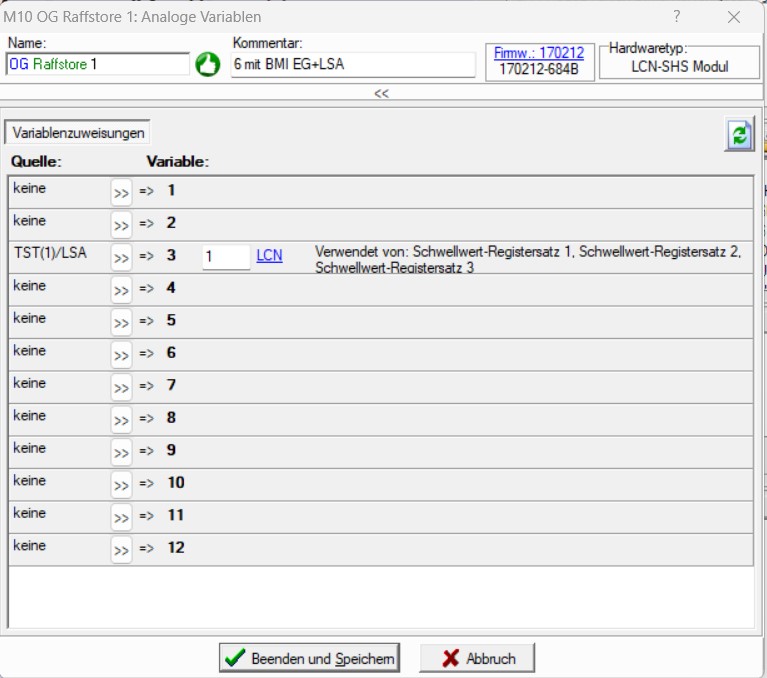The height and width of the screenshot is (678, 767).
Task: Click the green refresh icon at top right
Action: pyautogui.click(x=739, y=135)
